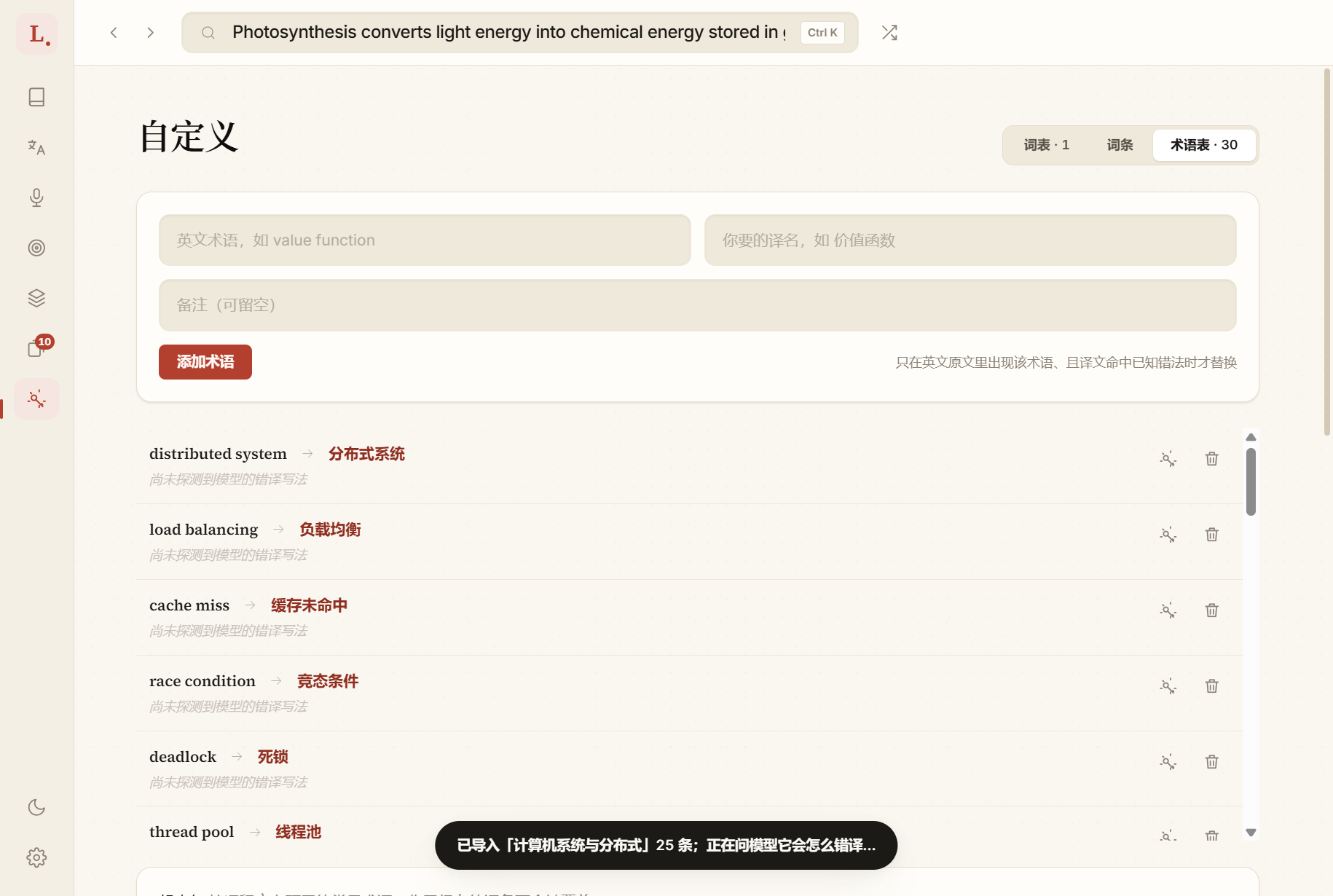Screen dimensions: 1333x896
Task: Select the 术语表 · 30 tab
Action: [1204, 145]
